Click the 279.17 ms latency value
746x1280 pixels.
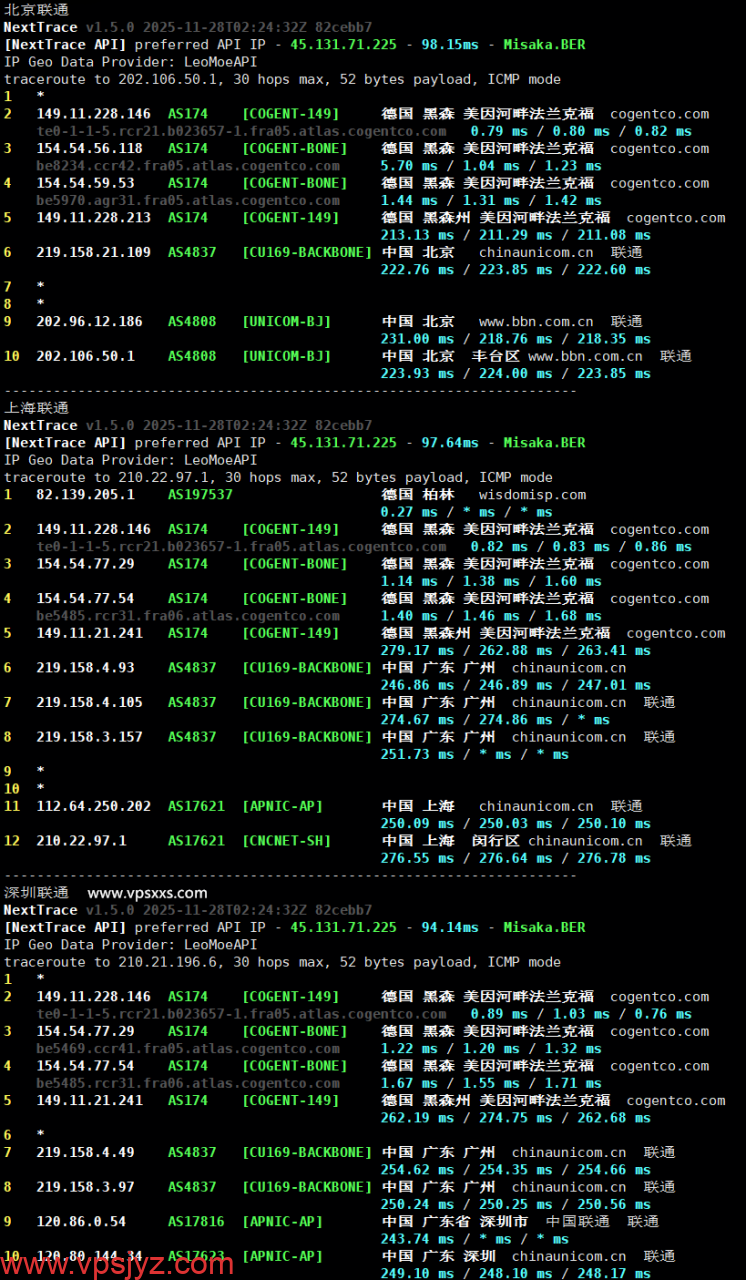click(x=417, y=651)
